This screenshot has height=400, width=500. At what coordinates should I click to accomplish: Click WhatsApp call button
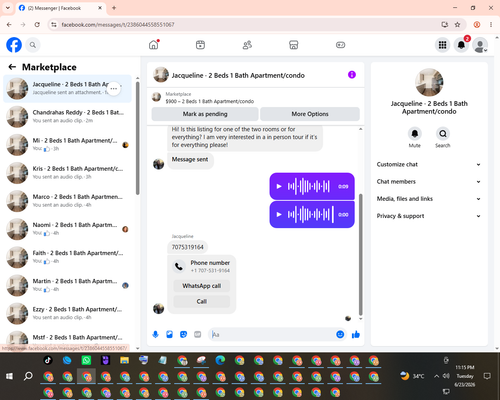click(202, 286)
